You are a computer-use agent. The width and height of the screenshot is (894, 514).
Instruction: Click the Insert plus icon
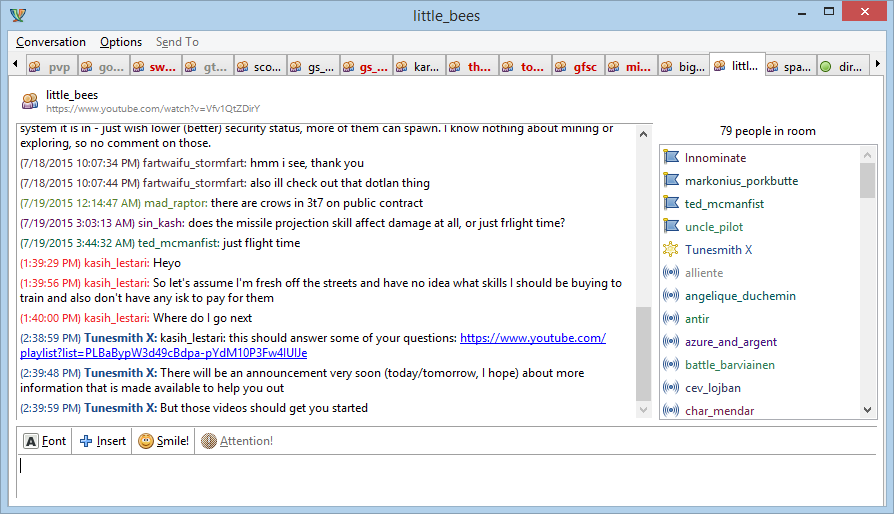(86, 441)
